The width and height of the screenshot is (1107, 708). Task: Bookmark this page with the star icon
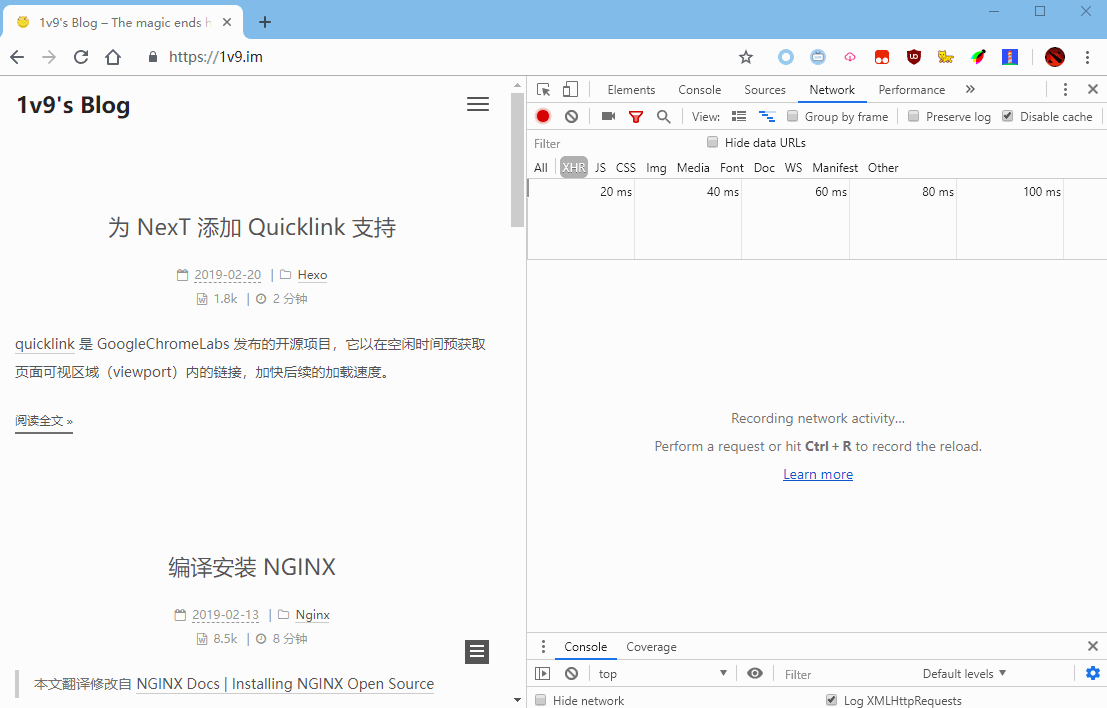(x=746, y=57)
